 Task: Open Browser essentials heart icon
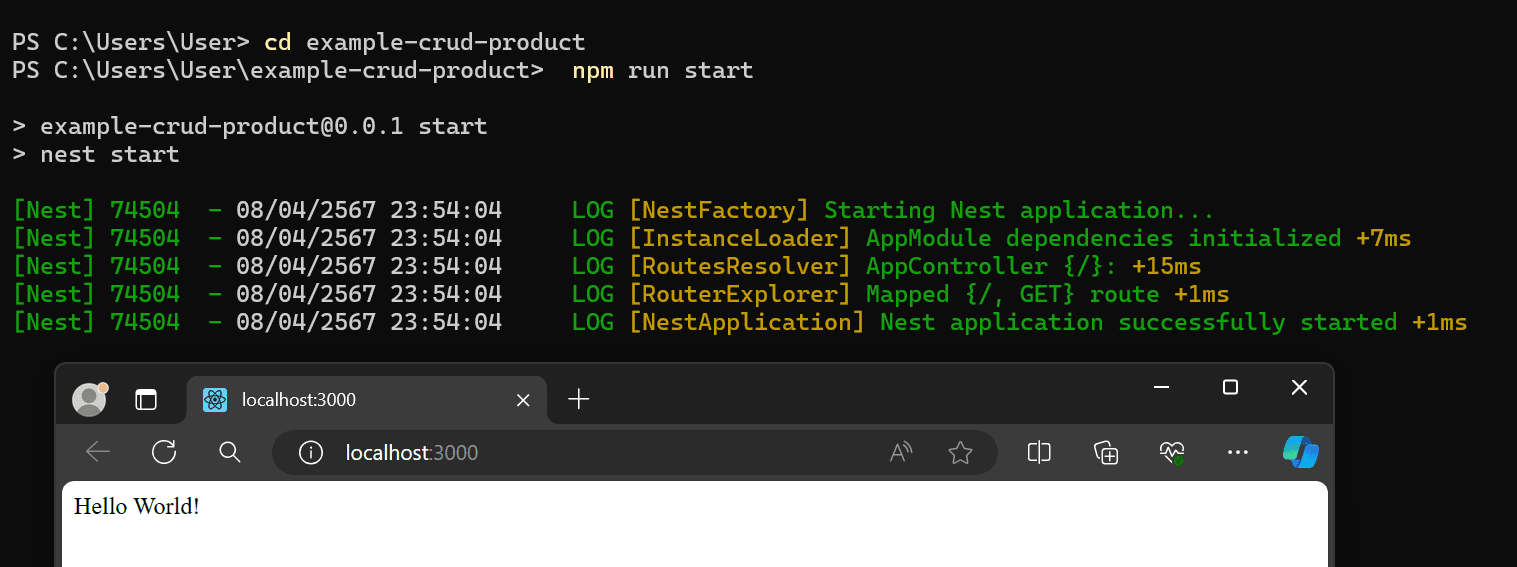1172,453
